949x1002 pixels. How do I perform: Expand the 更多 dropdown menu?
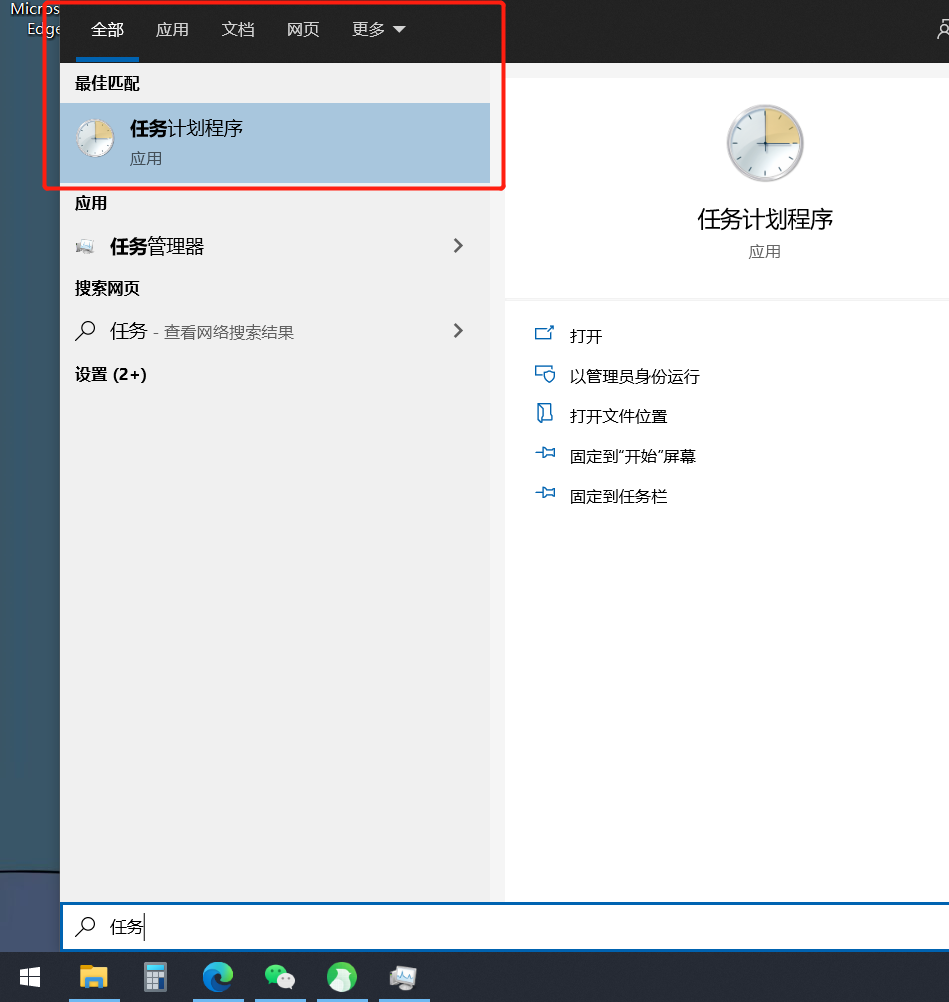(x=377, y=30)
